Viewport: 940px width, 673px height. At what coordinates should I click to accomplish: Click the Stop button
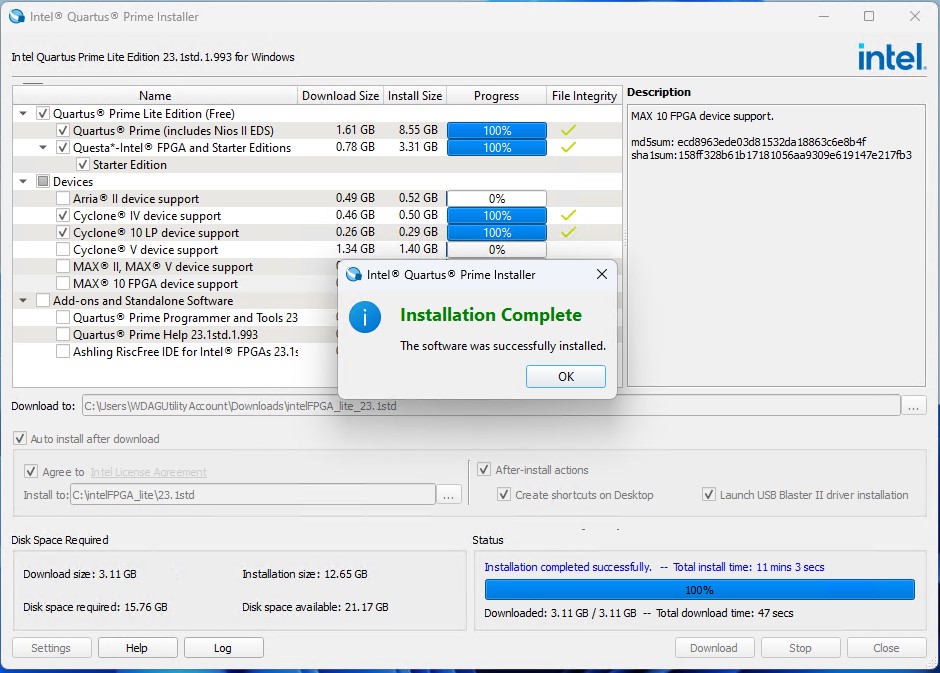(800, 648)
